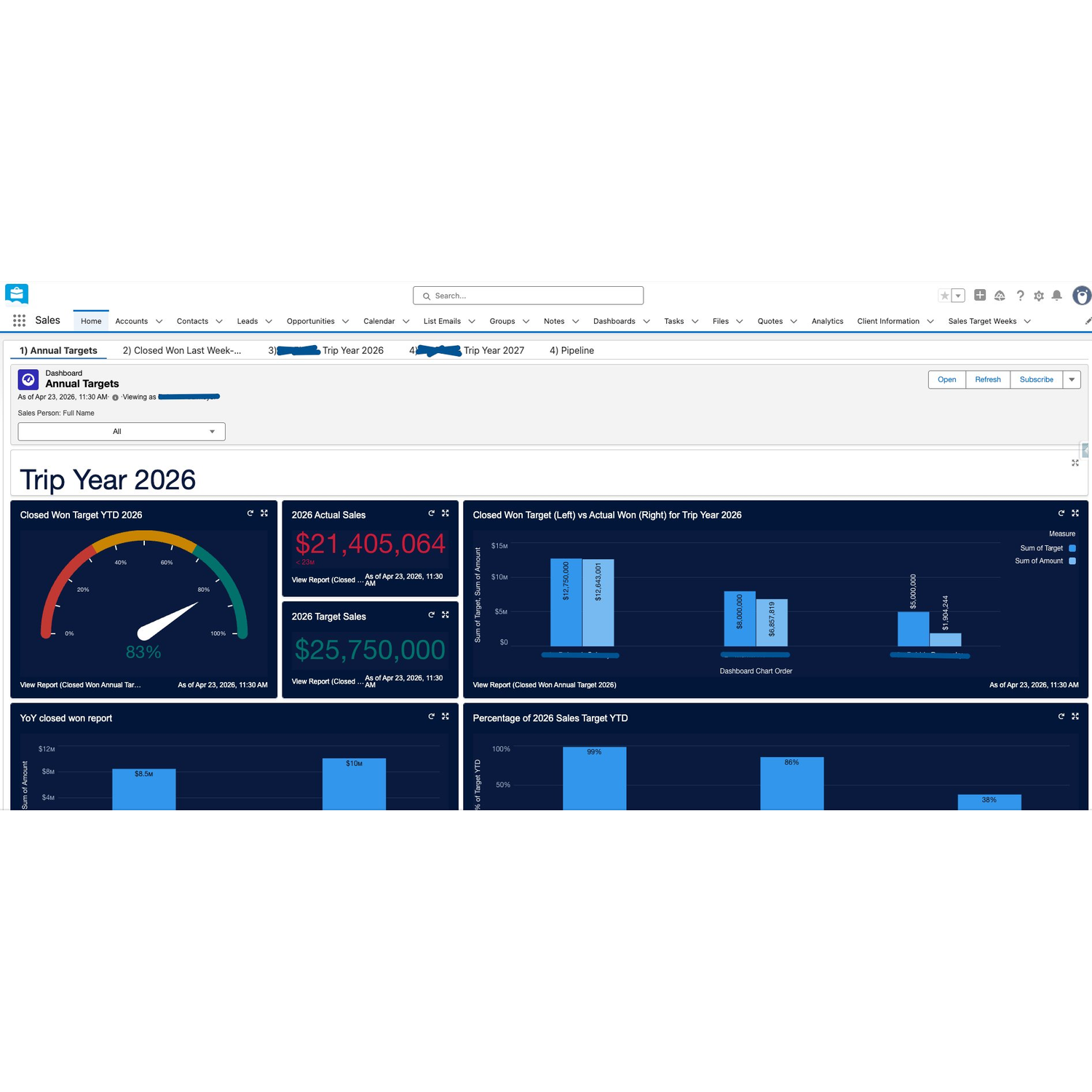Expand the Dashboards nav menu chevron
Viewport: 1092px width, 1092px height.
point(646,322)
